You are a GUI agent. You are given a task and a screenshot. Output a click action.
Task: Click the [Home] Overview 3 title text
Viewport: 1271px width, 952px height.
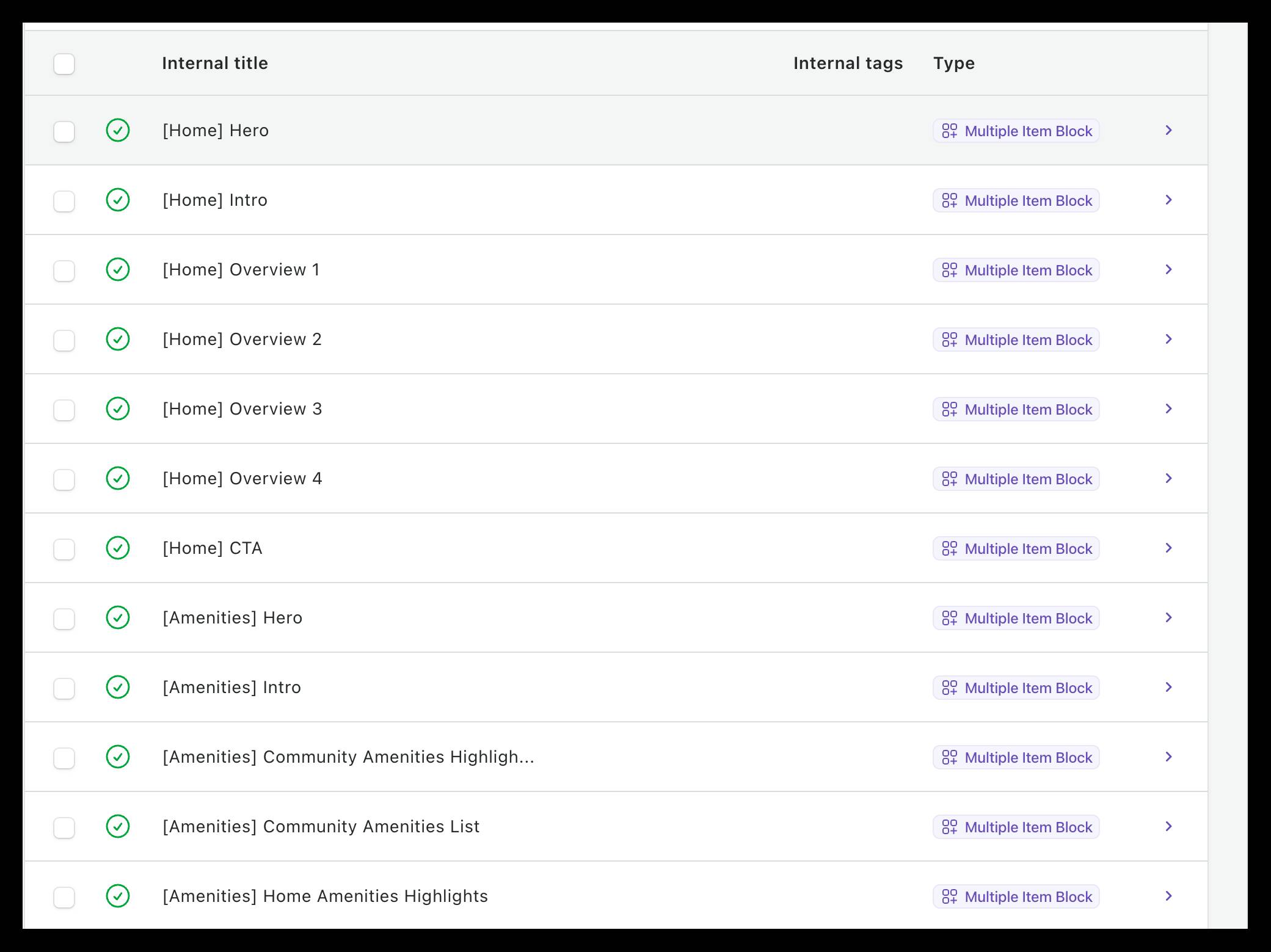(242, 409)
